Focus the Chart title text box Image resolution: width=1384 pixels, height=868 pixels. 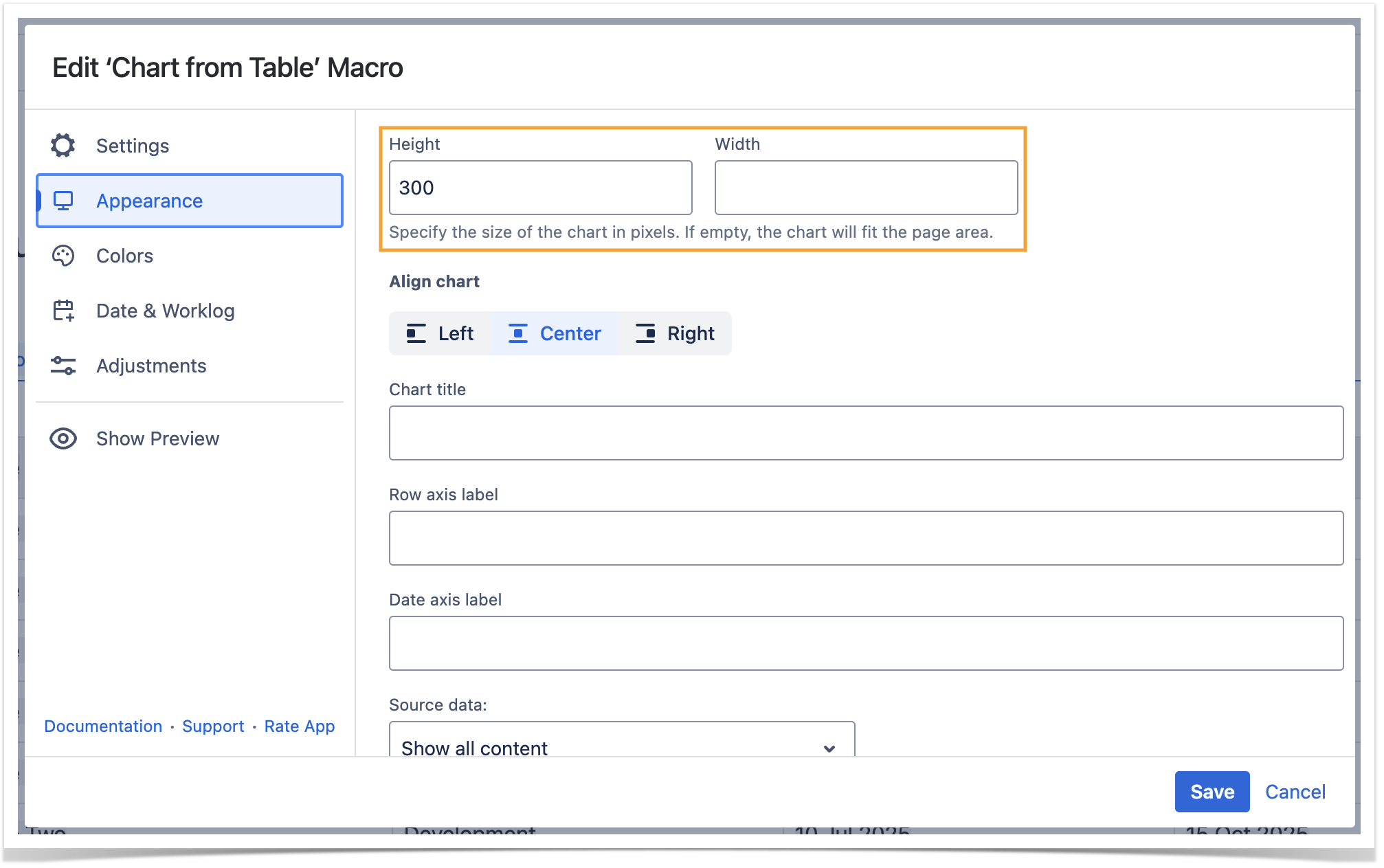[x=866, y=433]
